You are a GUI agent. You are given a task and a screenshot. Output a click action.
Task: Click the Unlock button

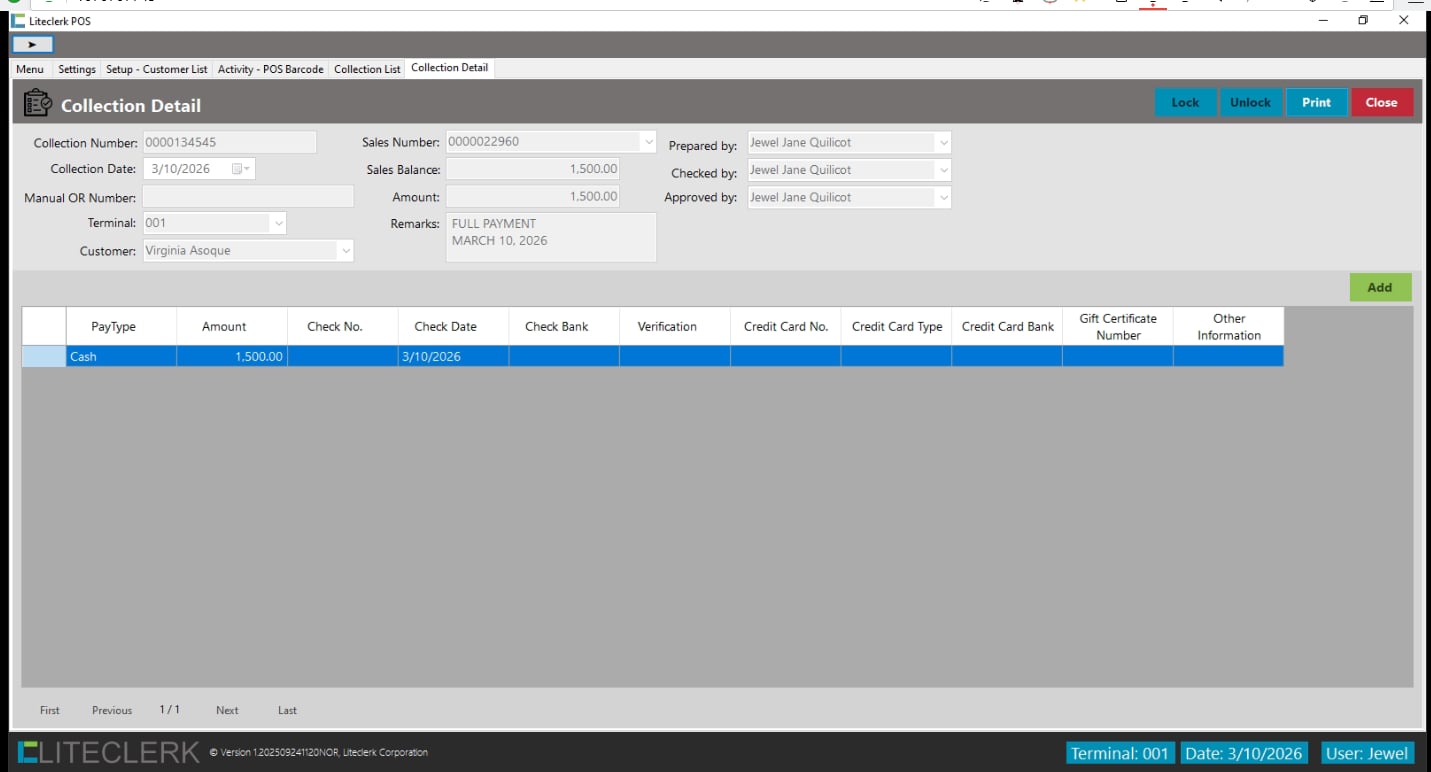[1250, 102]
